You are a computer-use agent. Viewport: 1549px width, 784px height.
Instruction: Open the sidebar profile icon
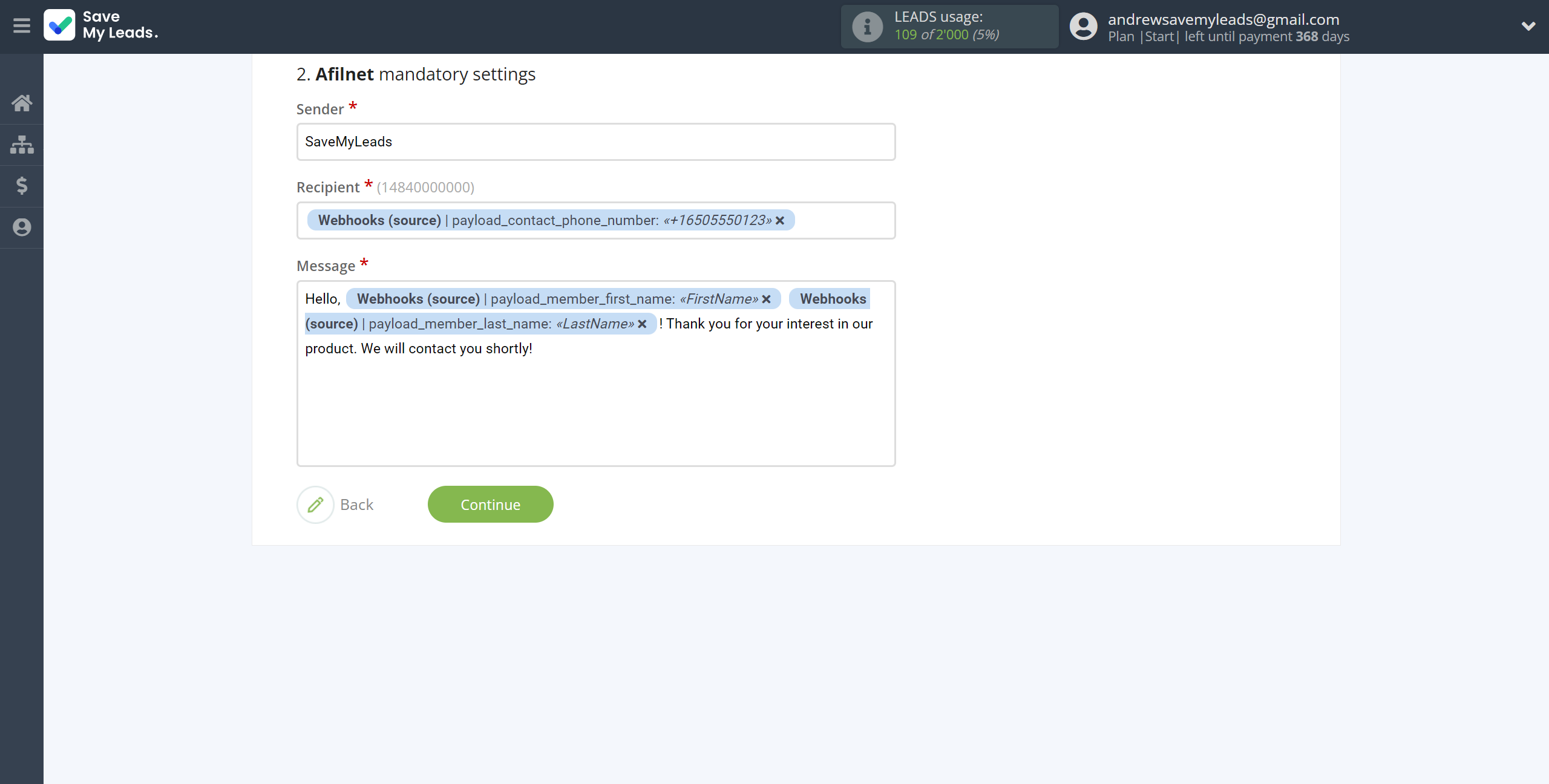[x=22, y=227]
